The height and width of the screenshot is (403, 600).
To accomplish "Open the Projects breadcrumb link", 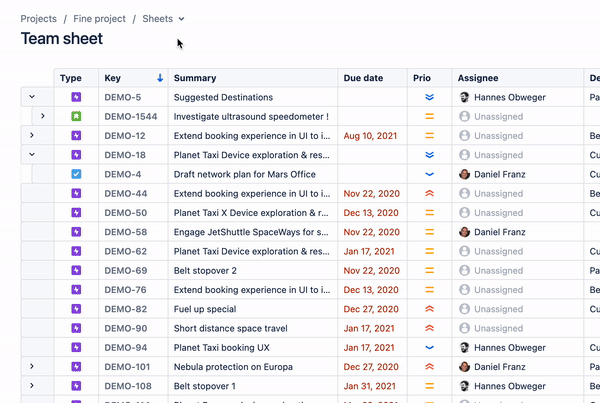I will (x=38, y=19).
